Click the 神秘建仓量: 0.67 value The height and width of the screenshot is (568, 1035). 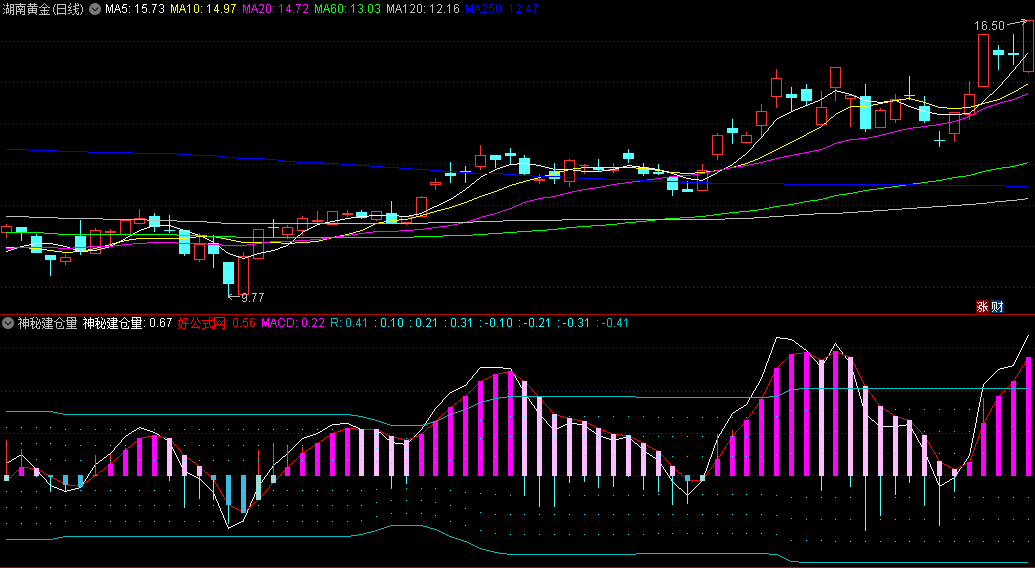click(127, 323)
